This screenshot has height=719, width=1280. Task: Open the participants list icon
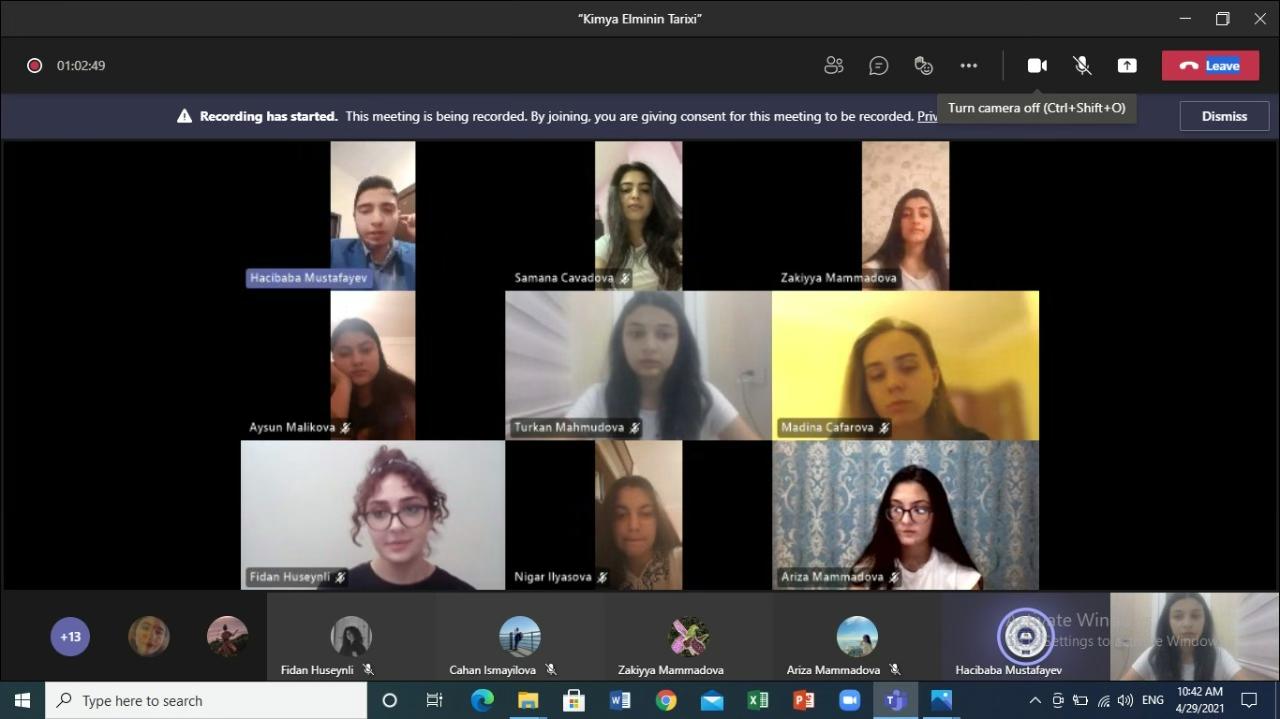(833, 66)
